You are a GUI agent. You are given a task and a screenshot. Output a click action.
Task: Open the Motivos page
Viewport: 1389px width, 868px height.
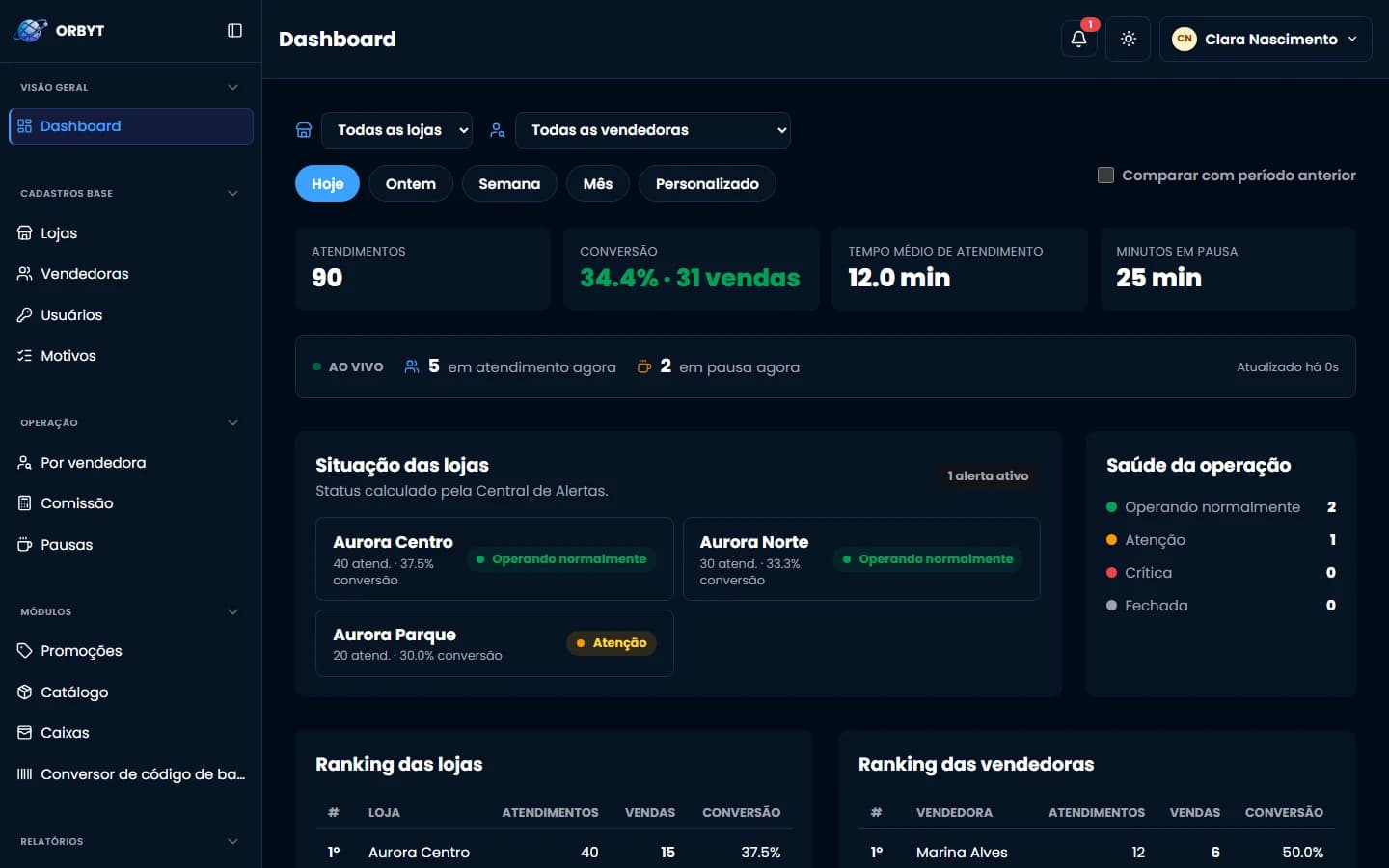[x=131, y=356]
